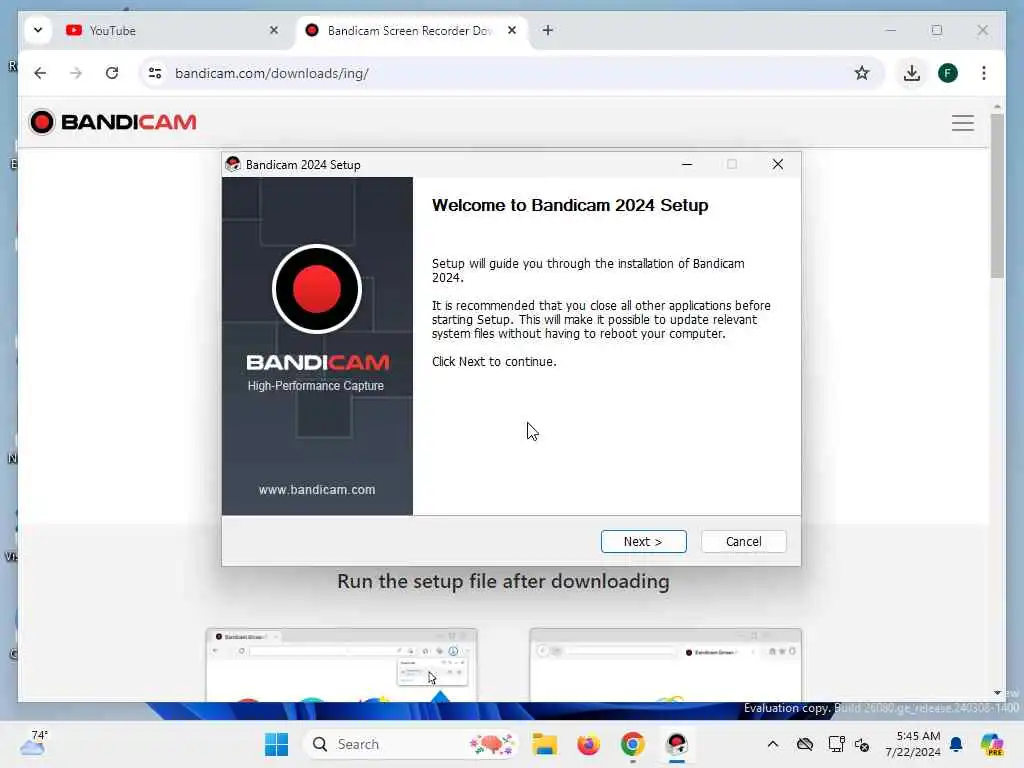Screen dimensions: 1024x768
Task: Open the Copilot preview icon in taskbar
Action: coord(992,744)
